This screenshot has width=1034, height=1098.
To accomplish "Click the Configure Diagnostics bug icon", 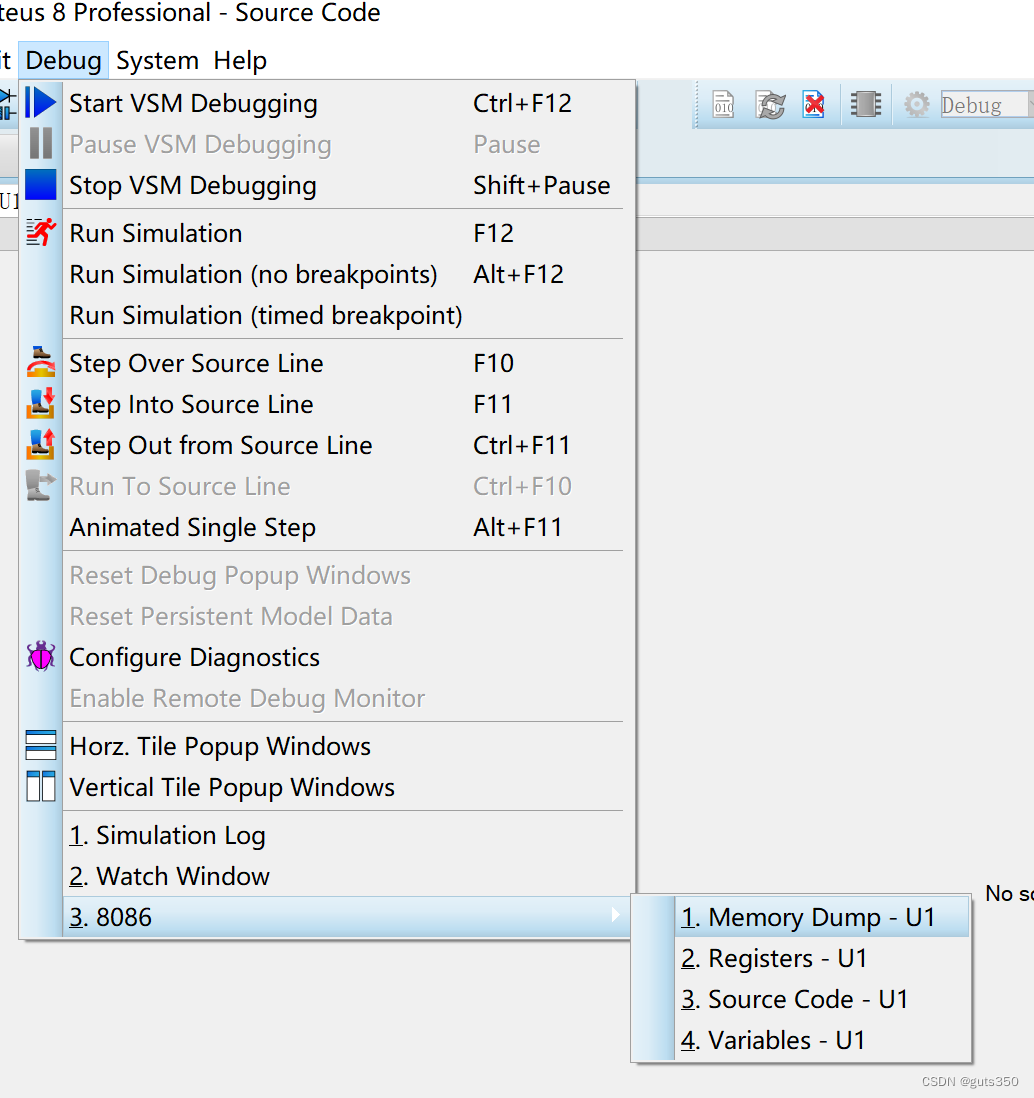I will [41, 657].
